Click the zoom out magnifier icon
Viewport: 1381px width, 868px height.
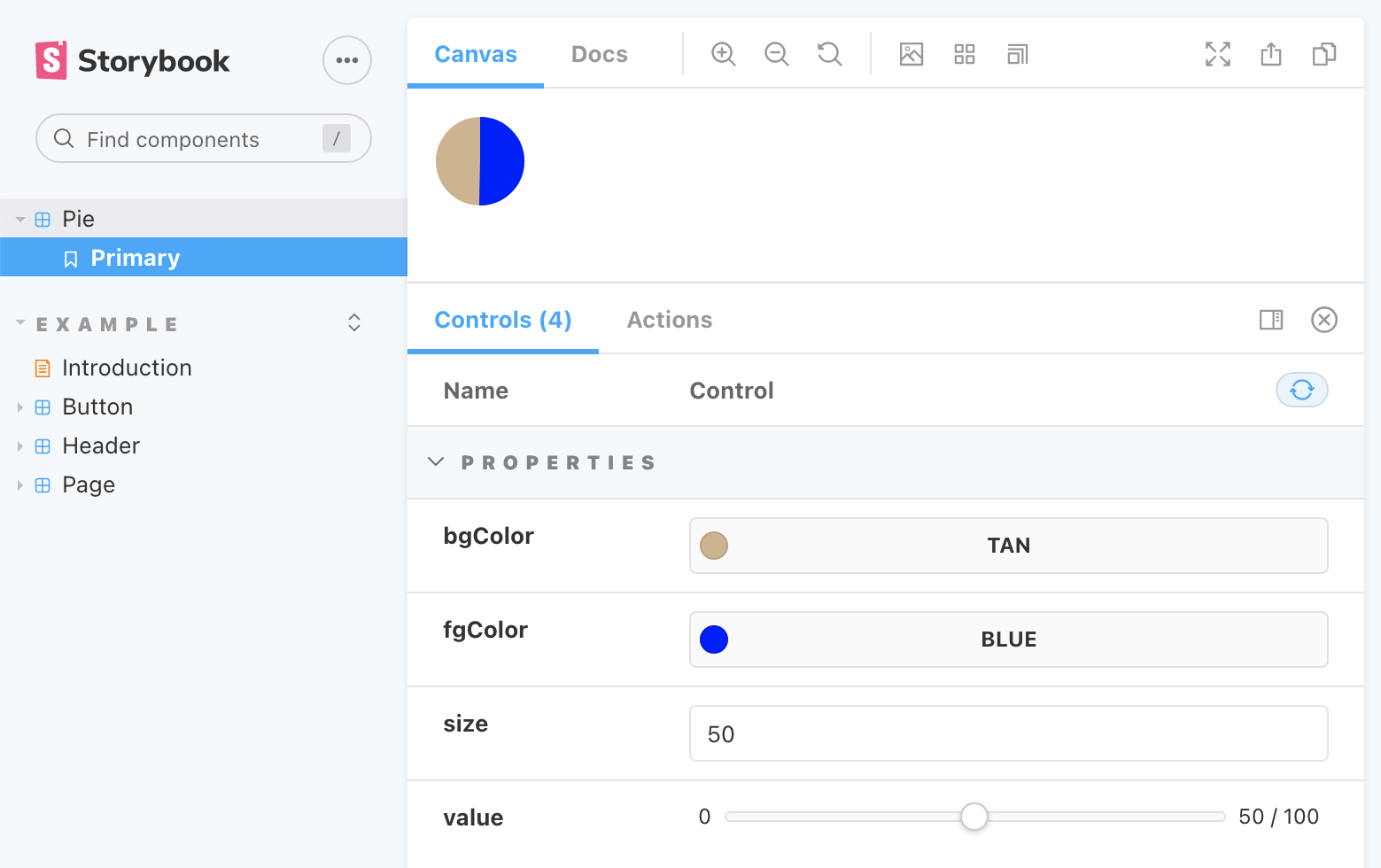coord(776,54)
